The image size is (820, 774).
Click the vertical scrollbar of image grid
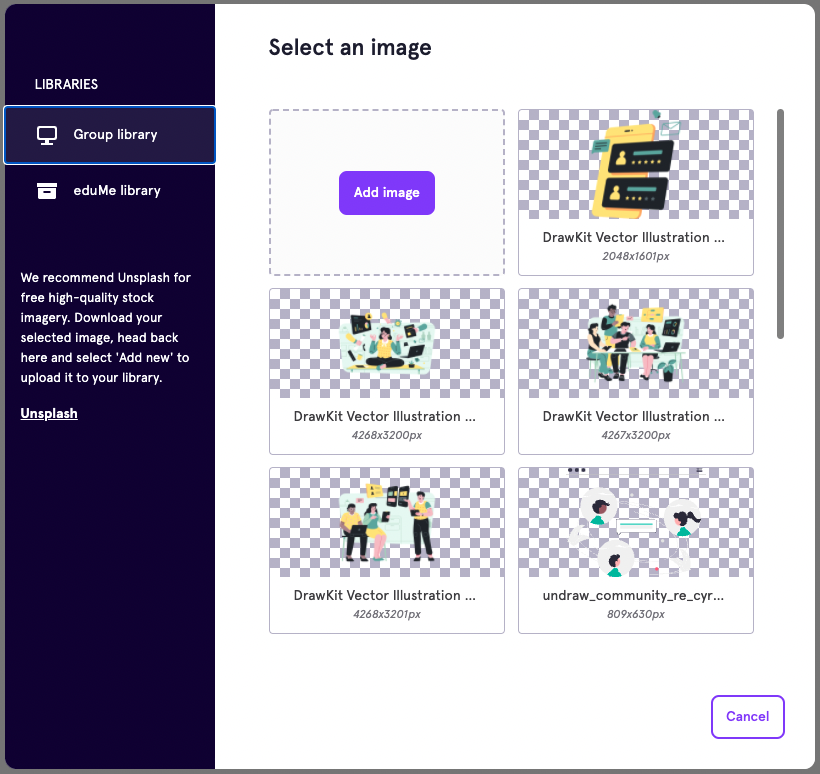pos(780,224)
